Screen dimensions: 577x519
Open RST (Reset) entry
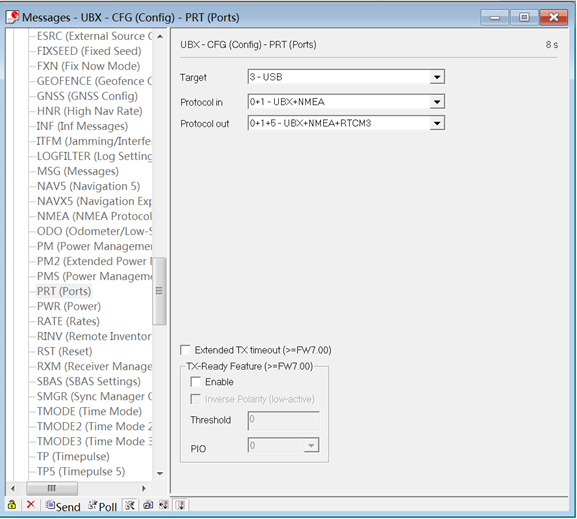point(64,352)
